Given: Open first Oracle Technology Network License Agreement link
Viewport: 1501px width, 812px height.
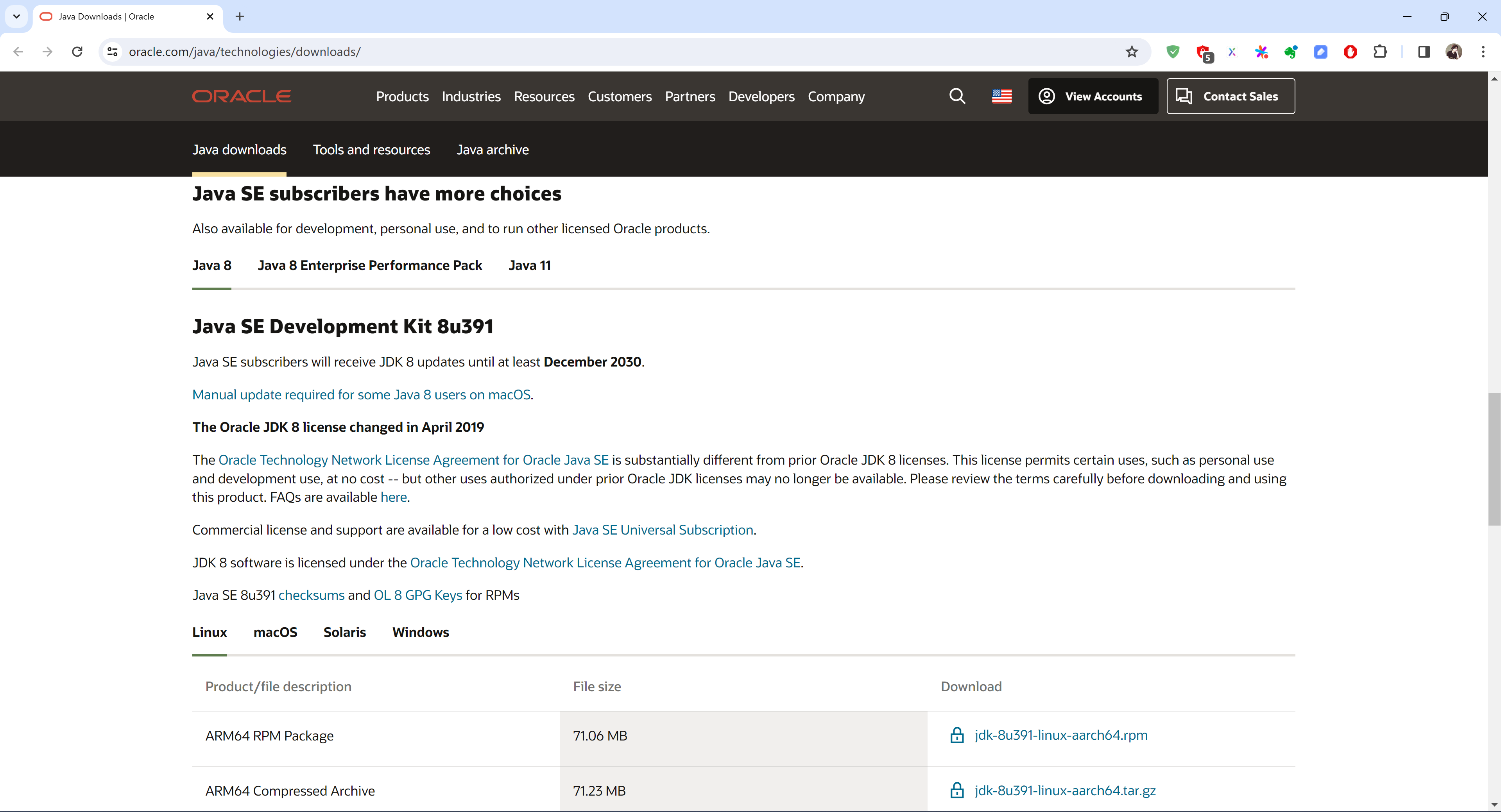Looking at the screenshot, I should [x=413, y=460].
